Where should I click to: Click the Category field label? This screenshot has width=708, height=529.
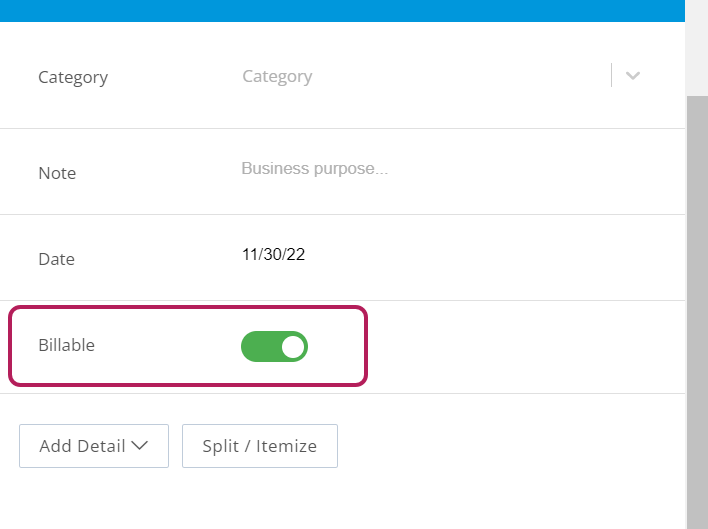73,77
